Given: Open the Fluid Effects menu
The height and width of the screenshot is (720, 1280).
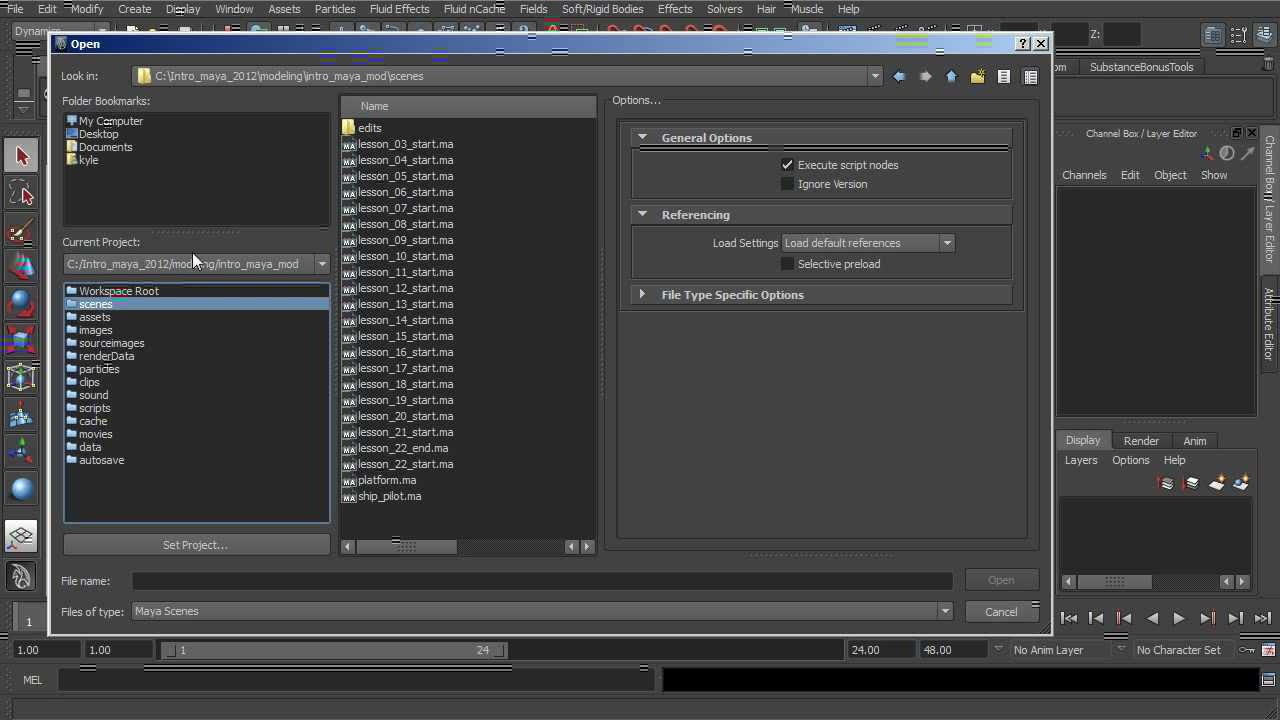Looking at the screenshot, I should point(399,9).
